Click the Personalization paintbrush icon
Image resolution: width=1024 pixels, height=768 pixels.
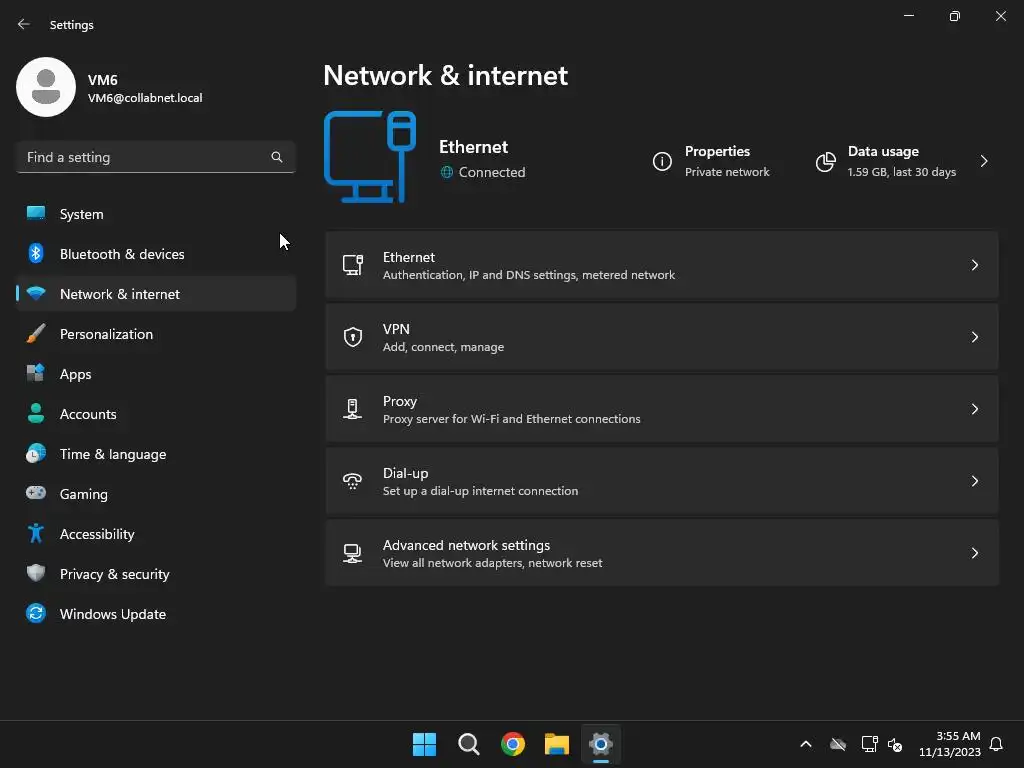pyautogui.click(x=36, y=334)
